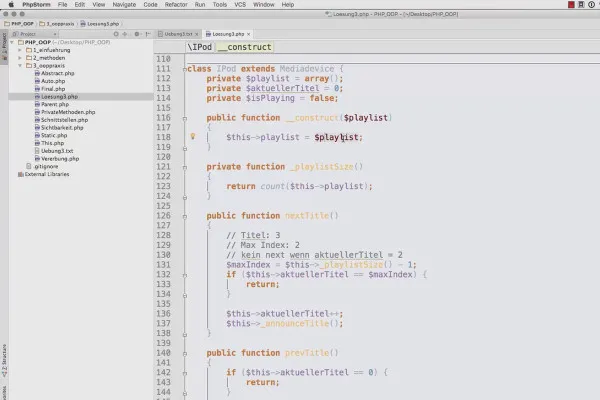Image resolution: width=600 pixels, height=400 pixels.
Task: Close the Uebung3.txt tab
Action: pos(197,34)
